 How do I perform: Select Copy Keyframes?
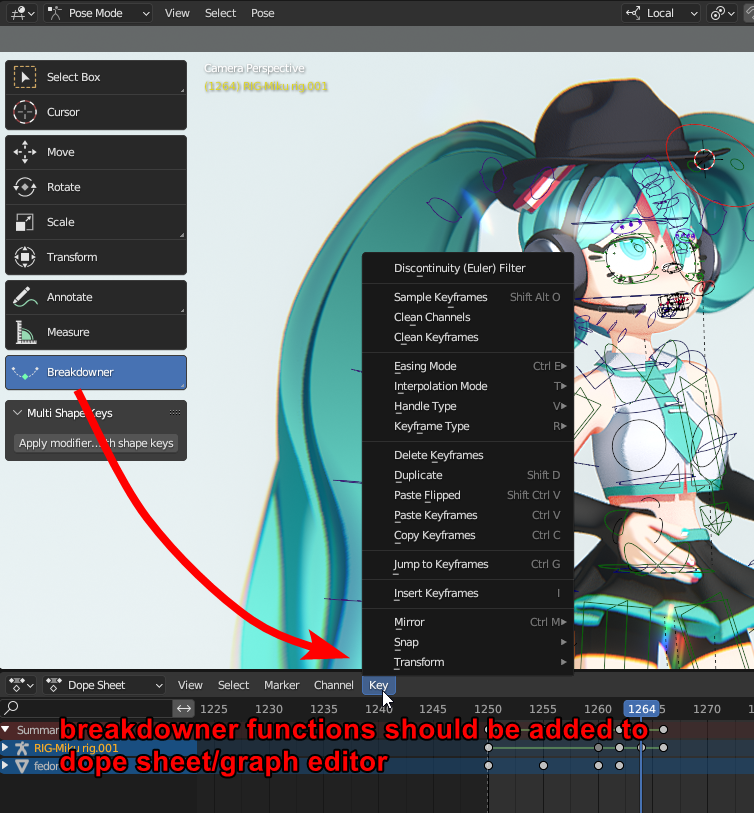(468, 535)
